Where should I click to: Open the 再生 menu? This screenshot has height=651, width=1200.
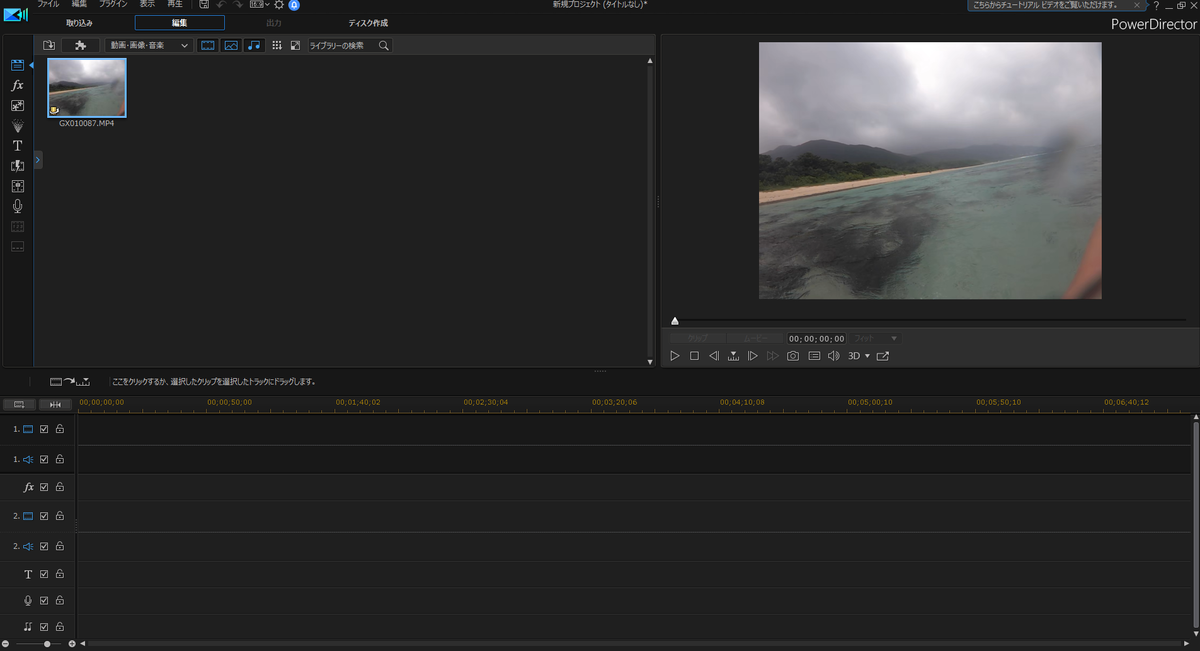click(175, 5)
